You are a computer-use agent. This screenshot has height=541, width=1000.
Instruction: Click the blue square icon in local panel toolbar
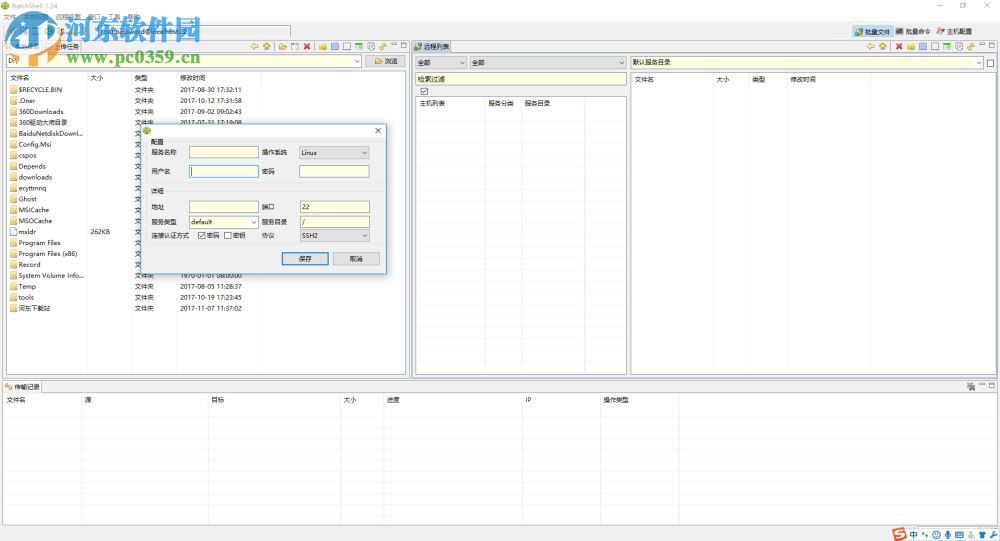[335, 47]
